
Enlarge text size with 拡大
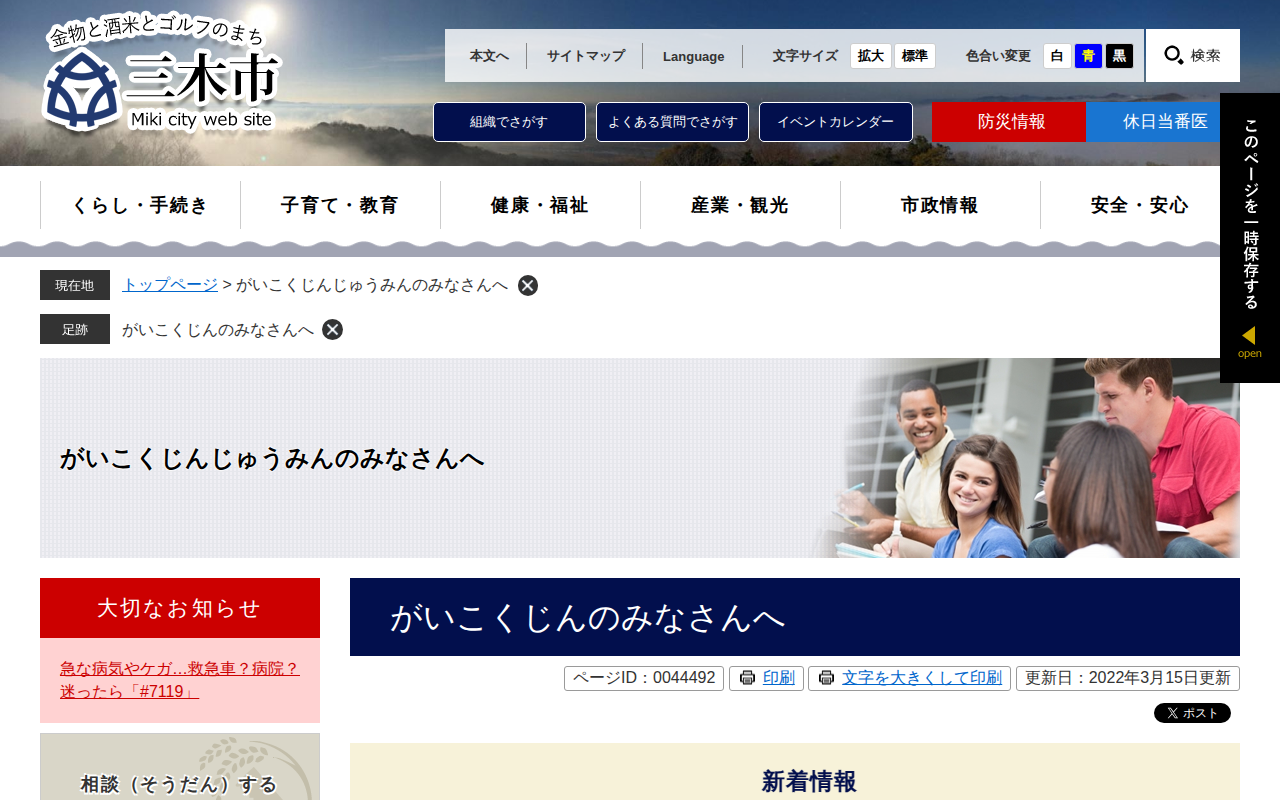coord(871,56)
